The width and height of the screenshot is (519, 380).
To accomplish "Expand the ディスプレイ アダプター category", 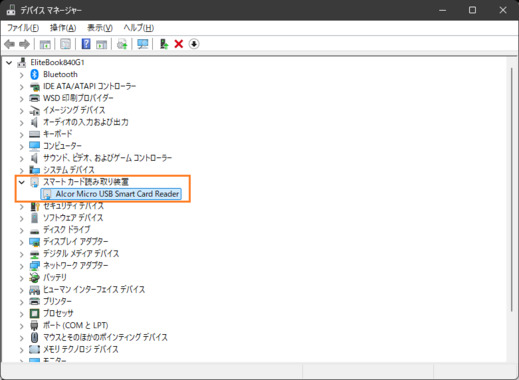I will pyautogui.click(x=22, y=242).
